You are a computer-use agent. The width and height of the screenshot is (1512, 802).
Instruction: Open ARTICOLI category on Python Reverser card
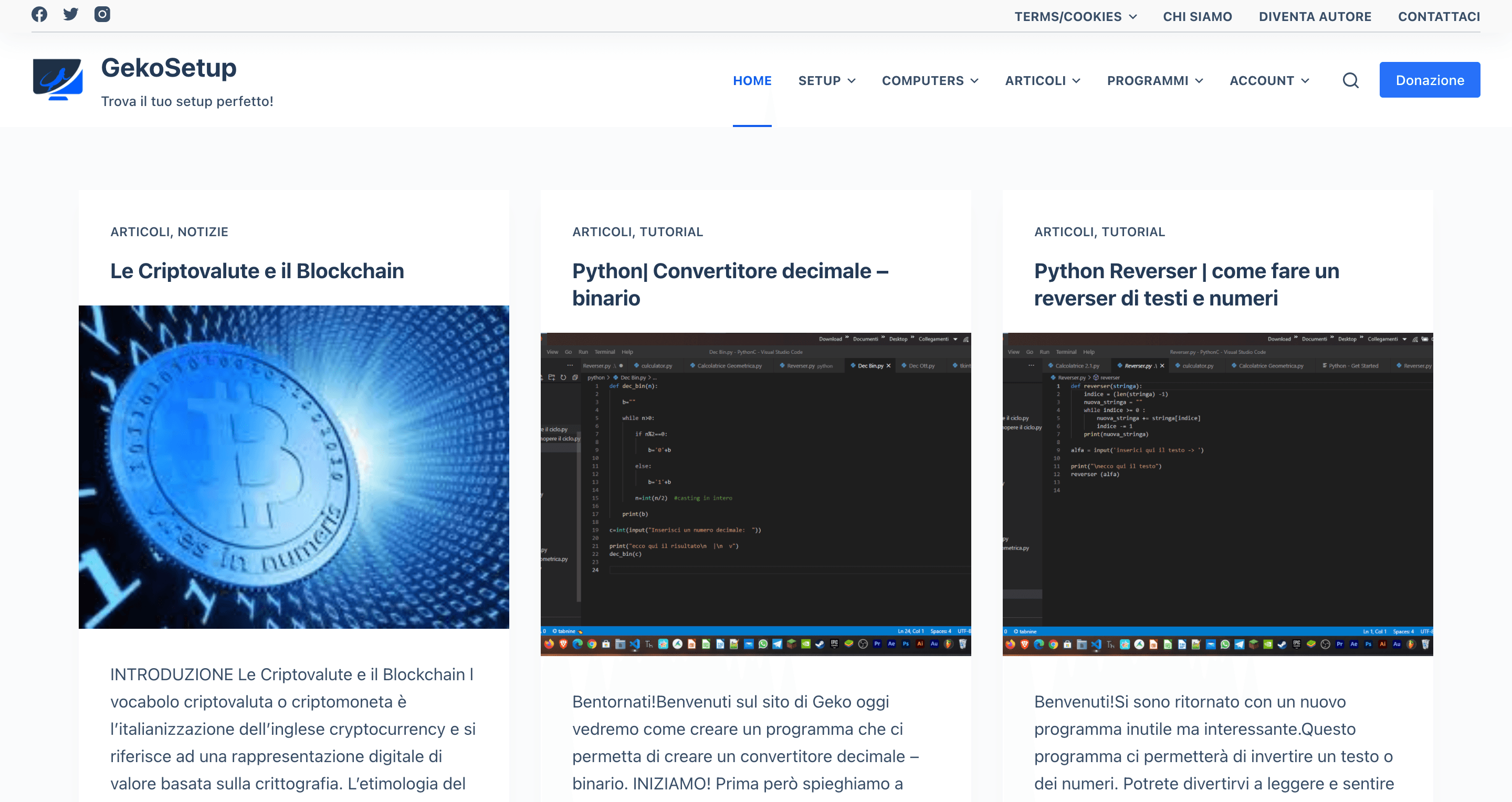pyautogui.click(x=1064, y=232)
